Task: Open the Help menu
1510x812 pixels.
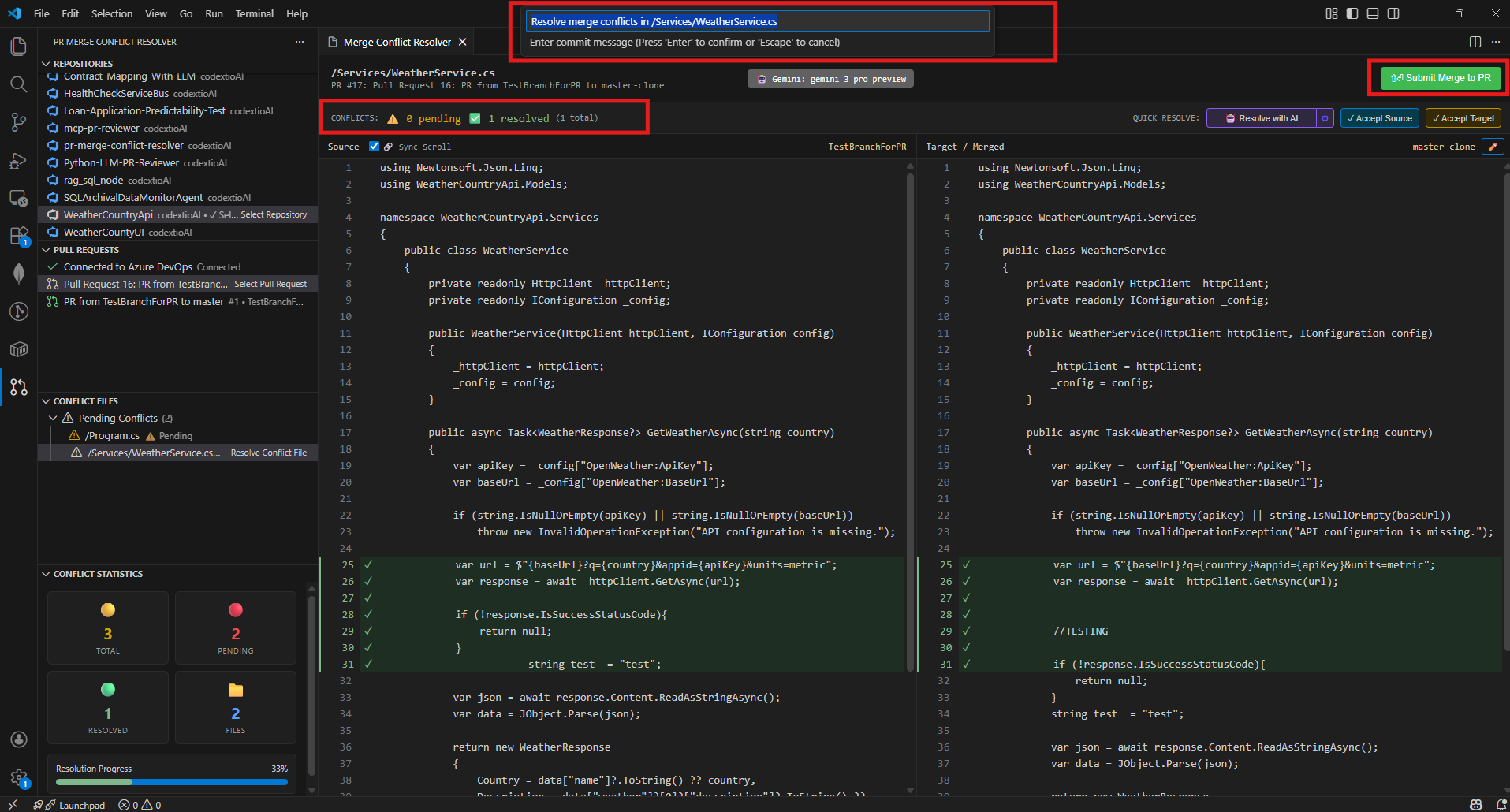Action: point(296,13)
